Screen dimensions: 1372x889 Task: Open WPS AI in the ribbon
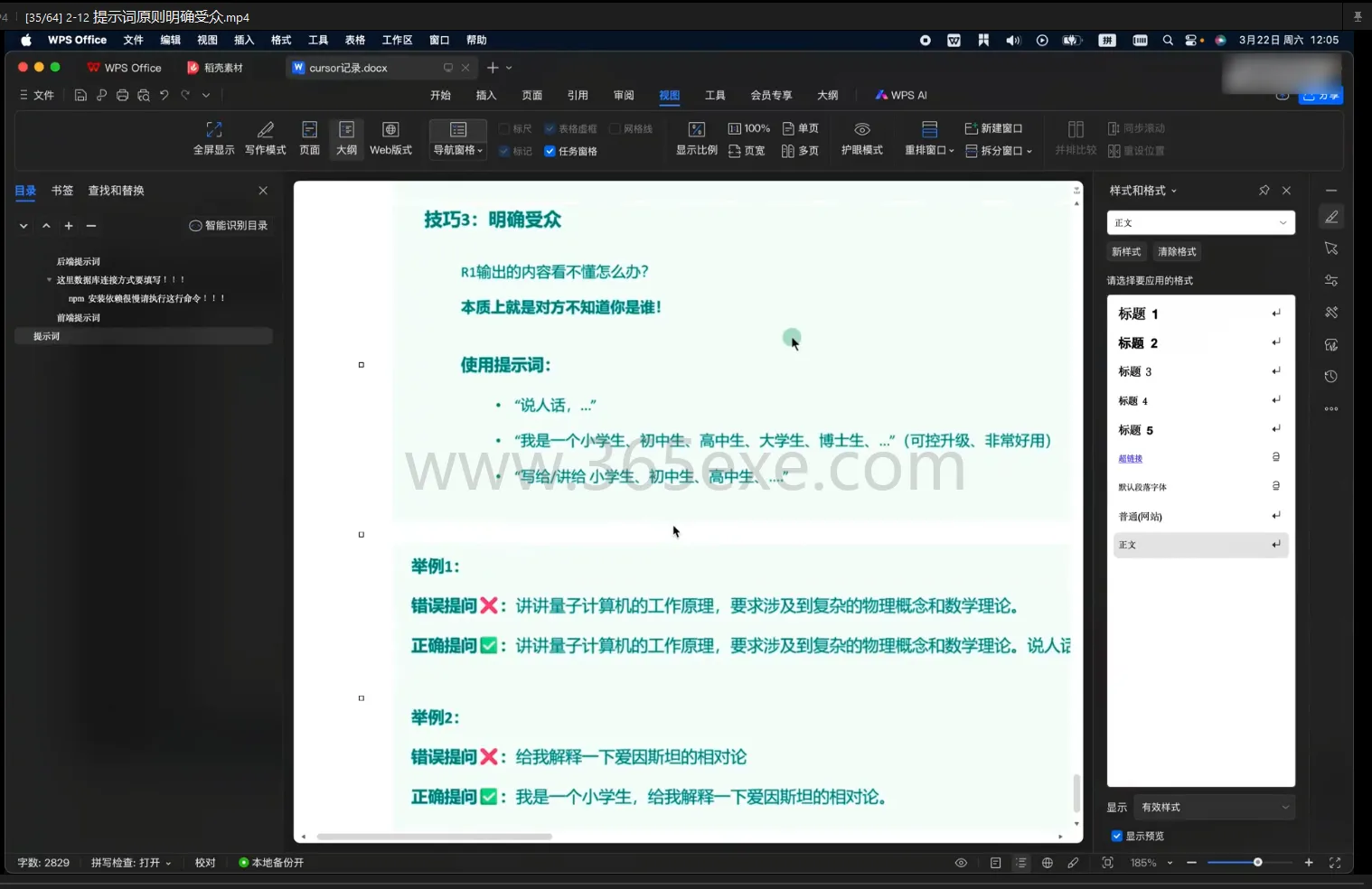[x=900, y=95]
